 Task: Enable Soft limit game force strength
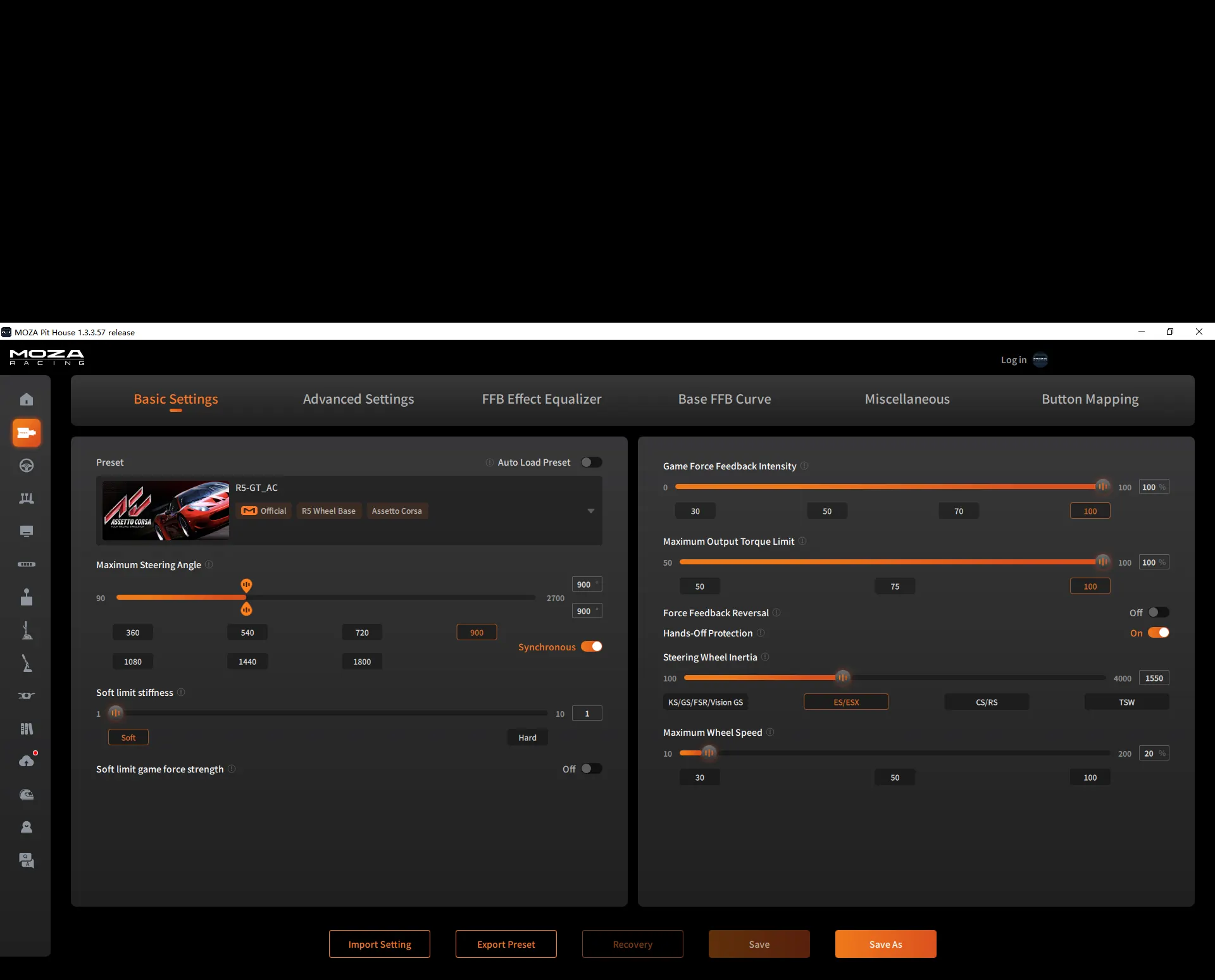[592, 769]
